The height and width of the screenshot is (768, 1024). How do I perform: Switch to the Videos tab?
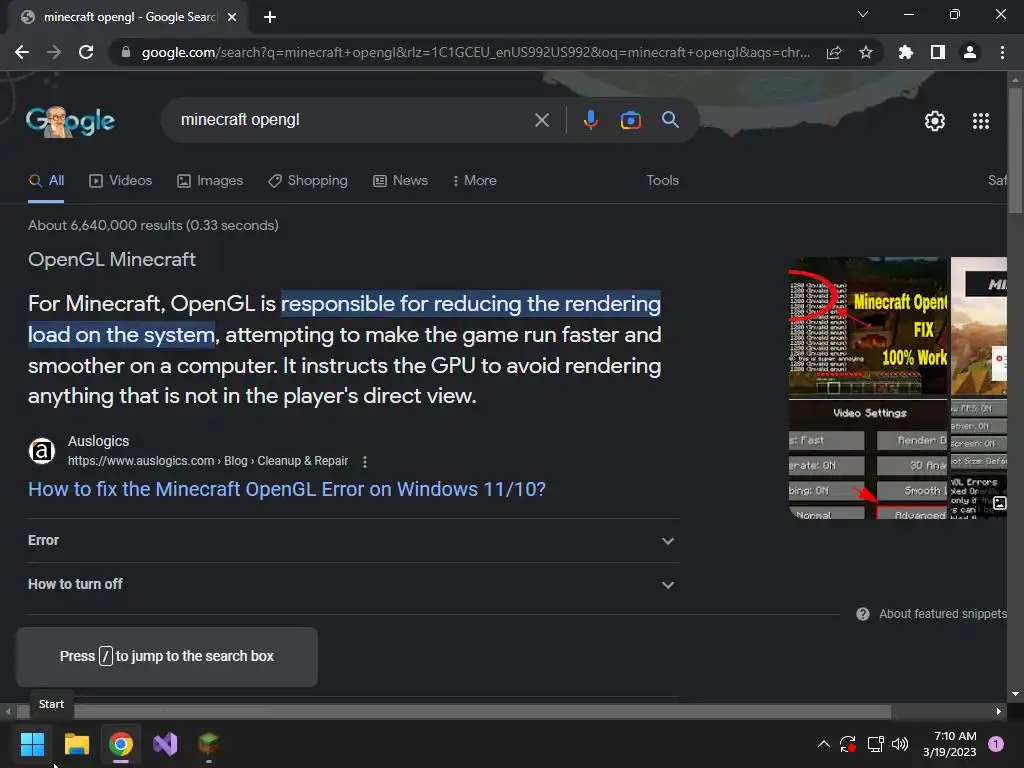coord(121,181)
